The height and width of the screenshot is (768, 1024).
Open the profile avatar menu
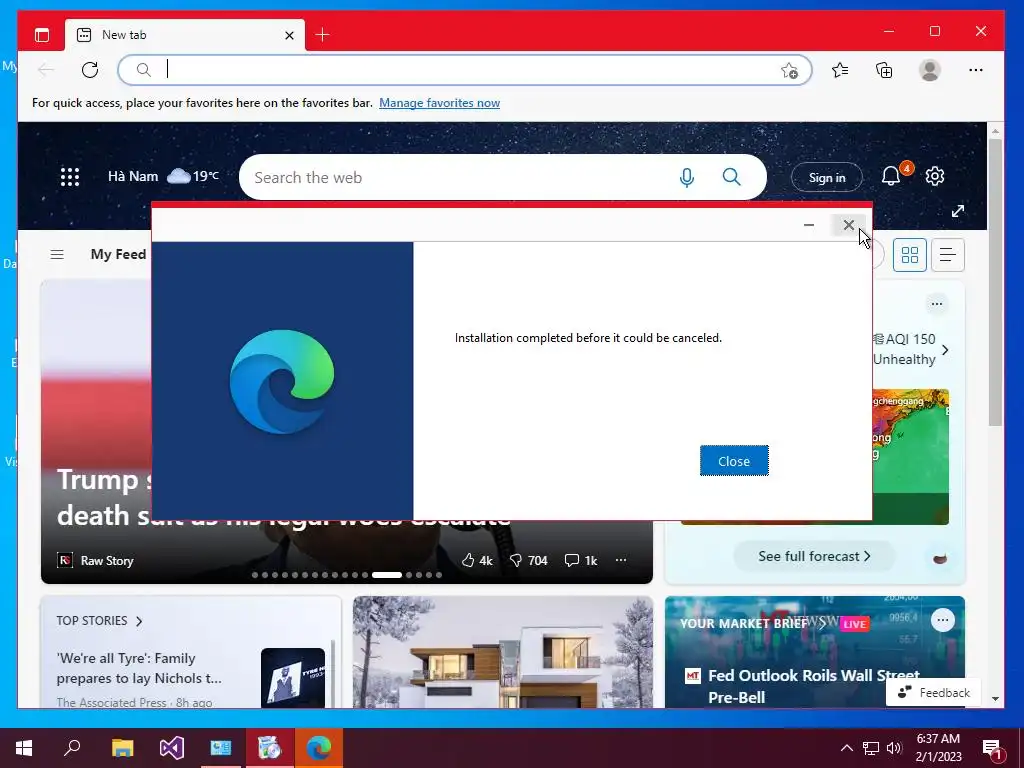(929, 70)
